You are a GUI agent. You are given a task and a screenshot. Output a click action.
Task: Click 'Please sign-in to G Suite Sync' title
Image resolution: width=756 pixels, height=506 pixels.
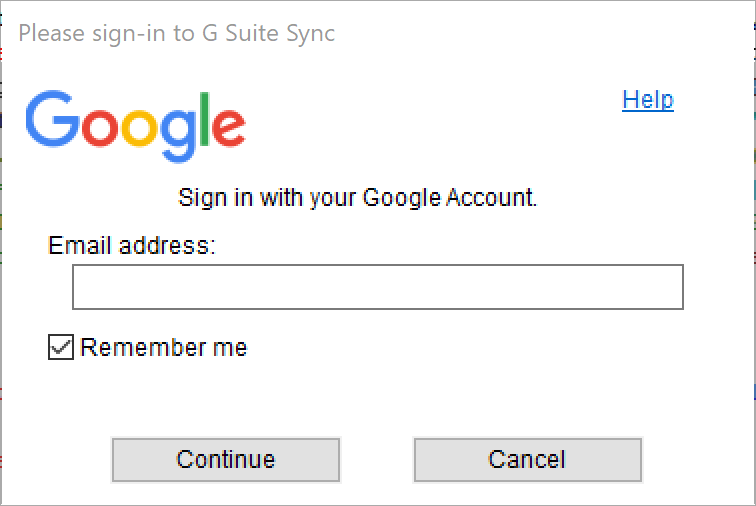coord(176,34)
